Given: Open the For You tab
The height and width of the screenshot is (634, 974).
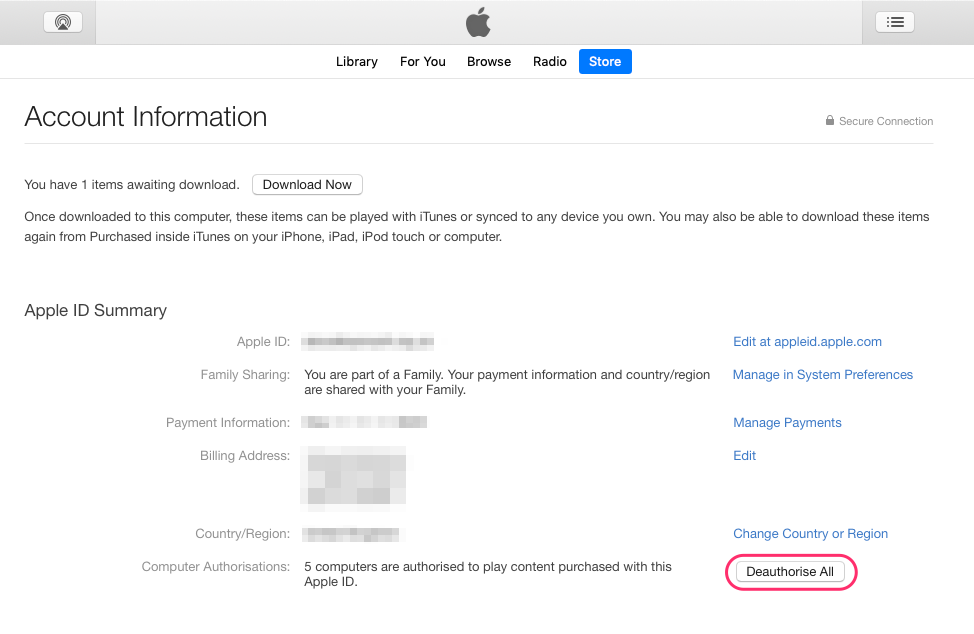Looking at the screenshot, I should tap(422, 61).
